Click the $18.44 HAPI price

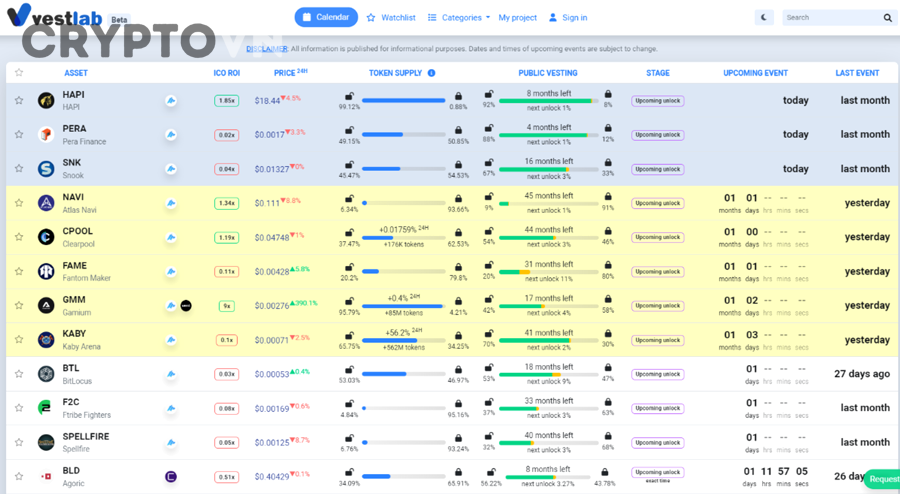pos(267,100)
